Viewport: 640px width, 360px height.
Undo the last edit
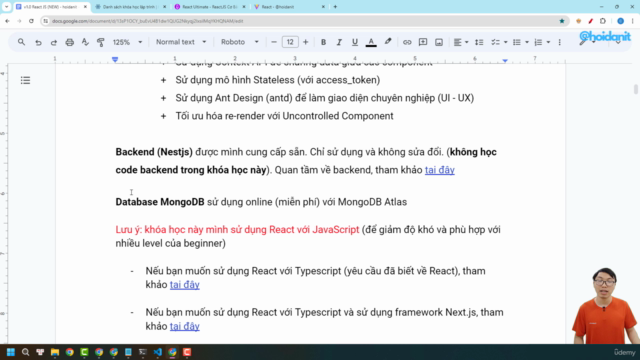pos(38,42)
